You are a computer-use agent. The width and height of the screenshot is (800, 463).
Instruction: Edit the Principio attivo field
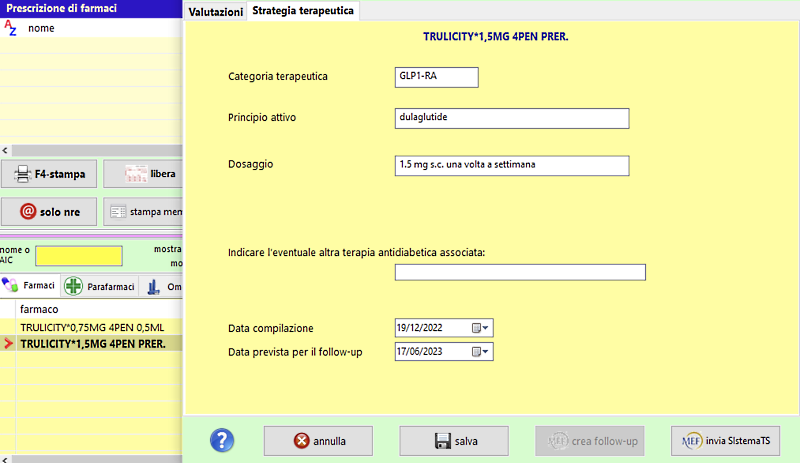tap(511, 118)
